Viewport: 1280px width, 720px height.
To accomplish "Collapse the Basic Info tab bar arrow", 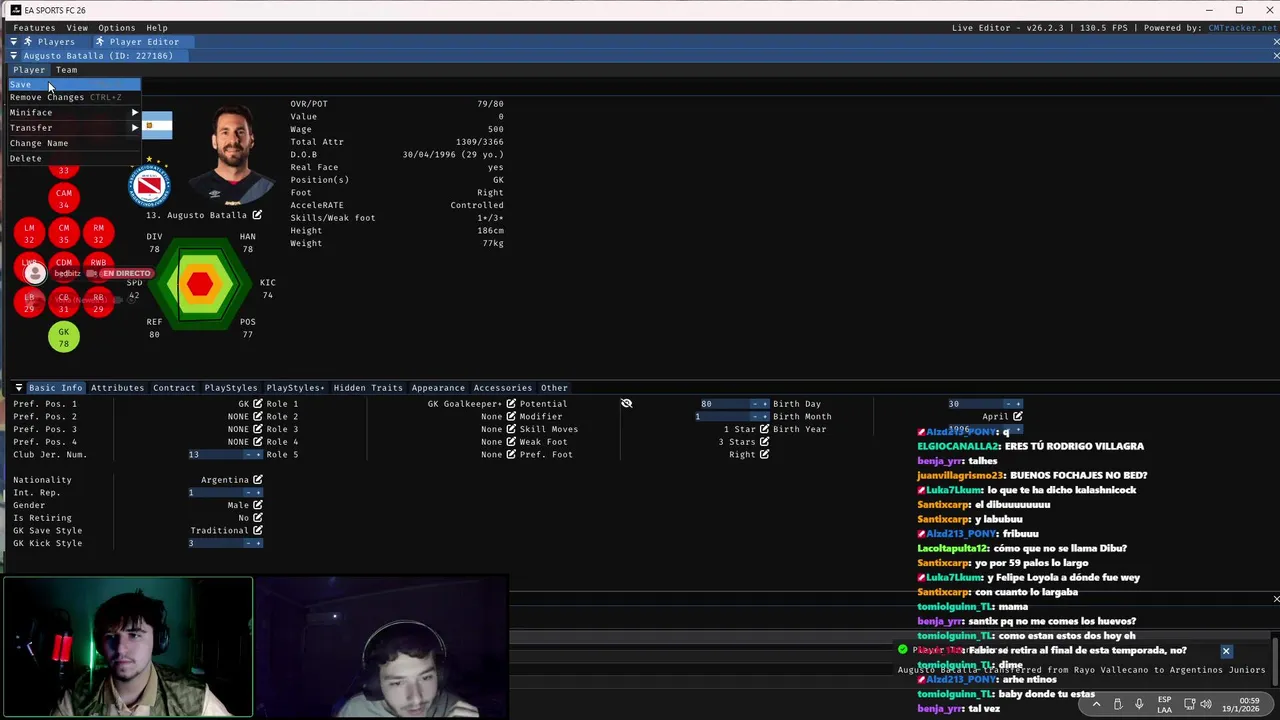I will point(18,388).
